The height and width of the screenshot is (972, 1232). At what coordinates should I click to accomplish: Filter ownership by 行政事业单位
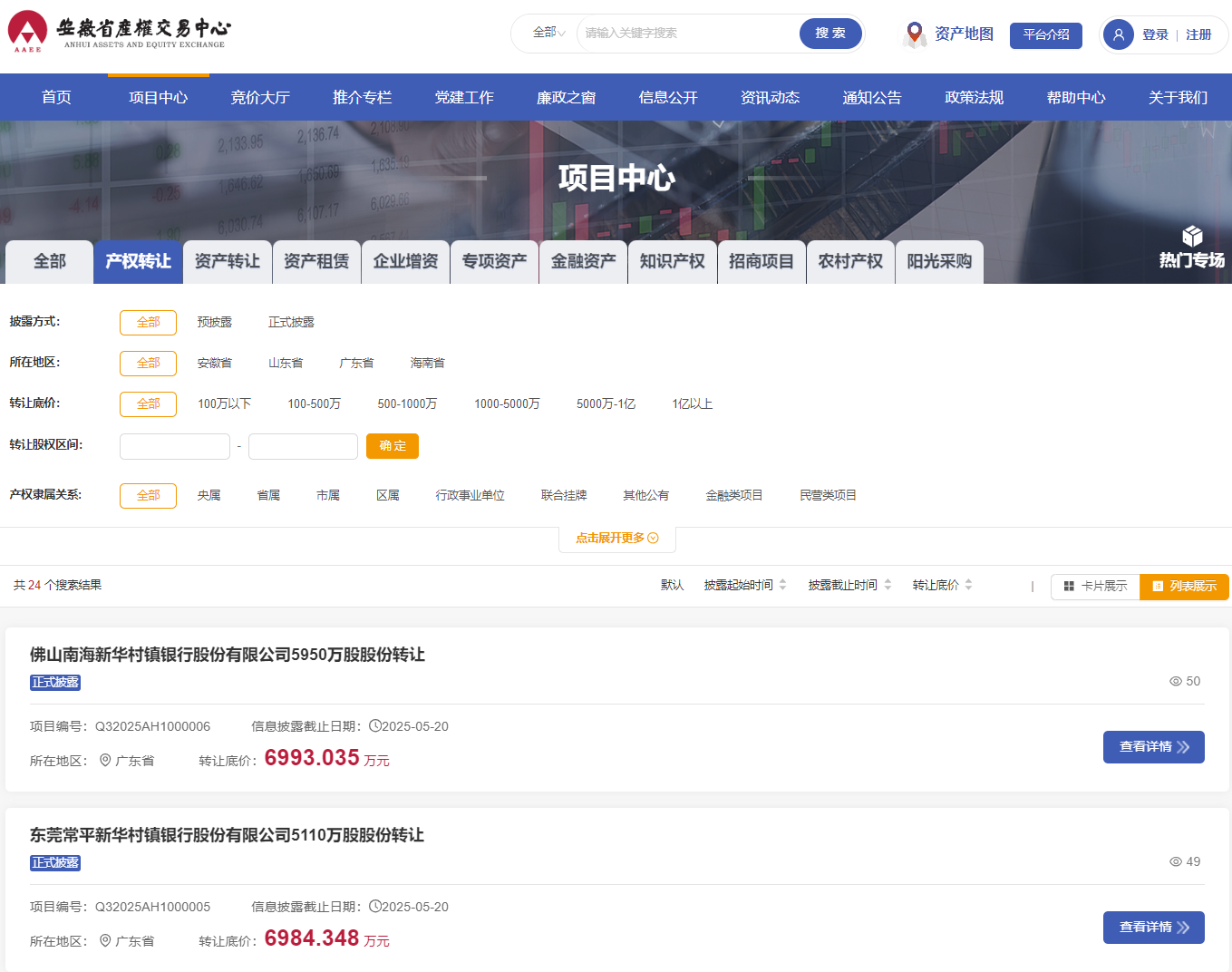470,495
